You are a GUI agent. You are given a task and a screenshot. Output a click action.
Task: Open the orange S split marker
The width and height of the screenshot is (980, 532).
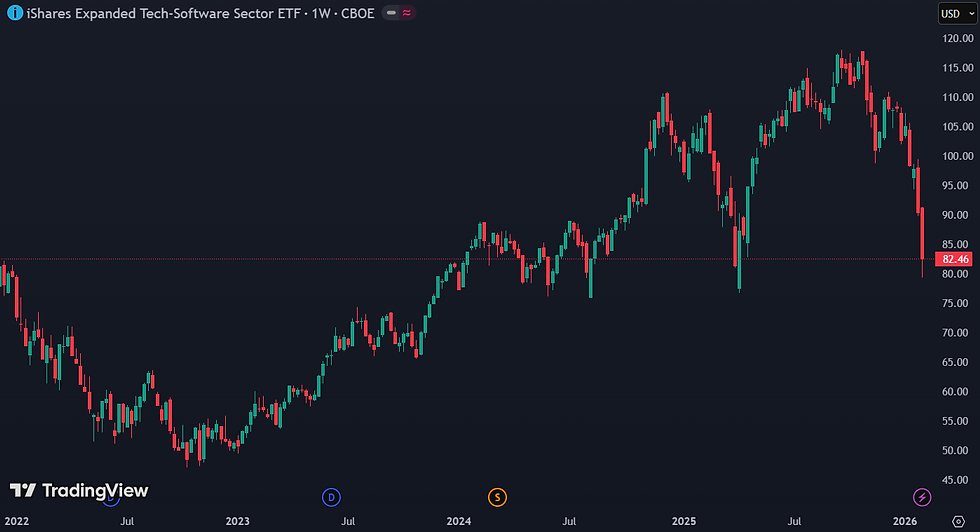point(498,498)
